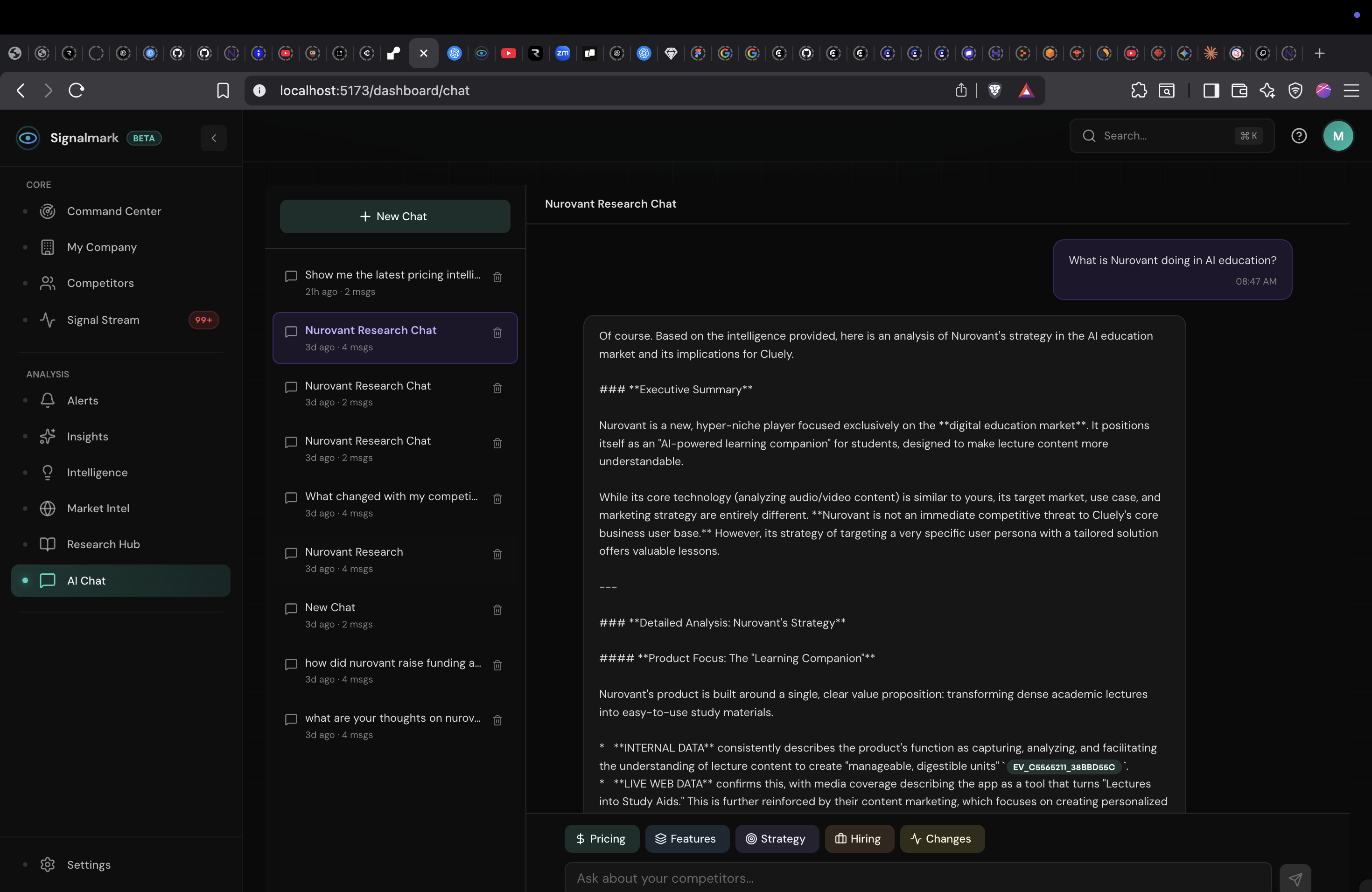1372x892 pixels.
Task: Open Command Center from sidebar
Action: pos(113,211)
